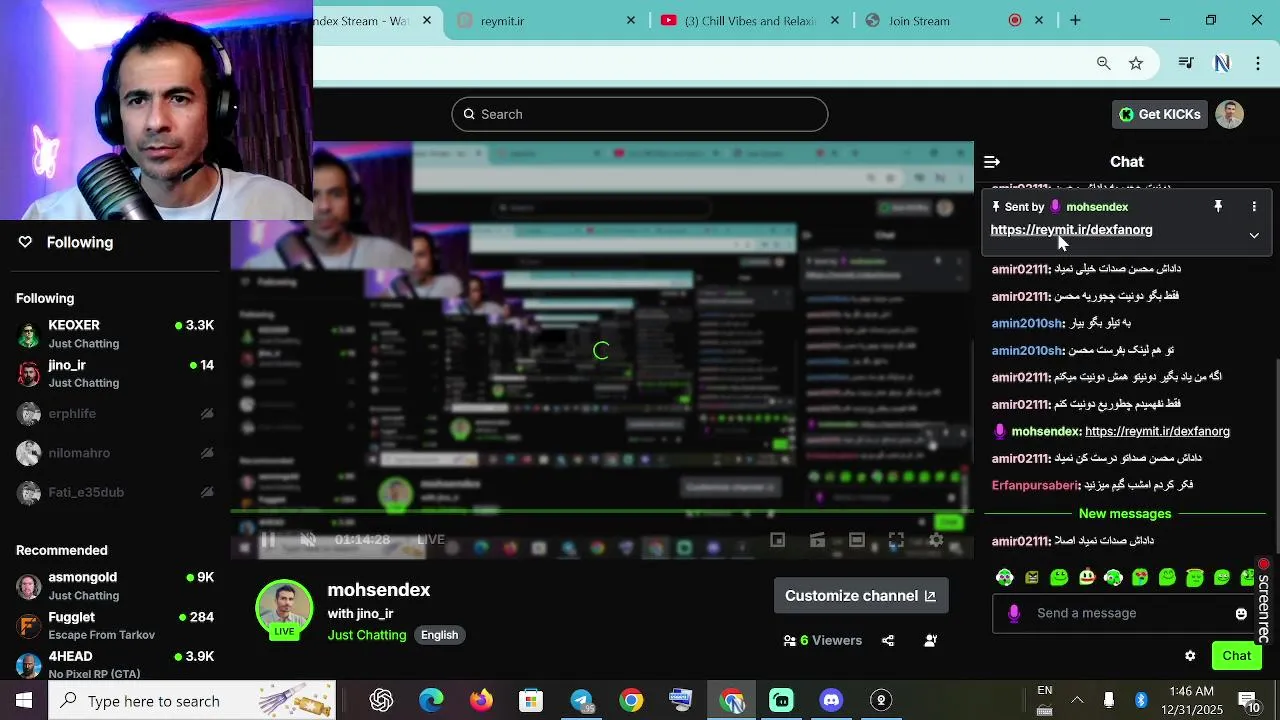Launch Firefox from the taskbar

pyautogui.click(x=481, y=701)
